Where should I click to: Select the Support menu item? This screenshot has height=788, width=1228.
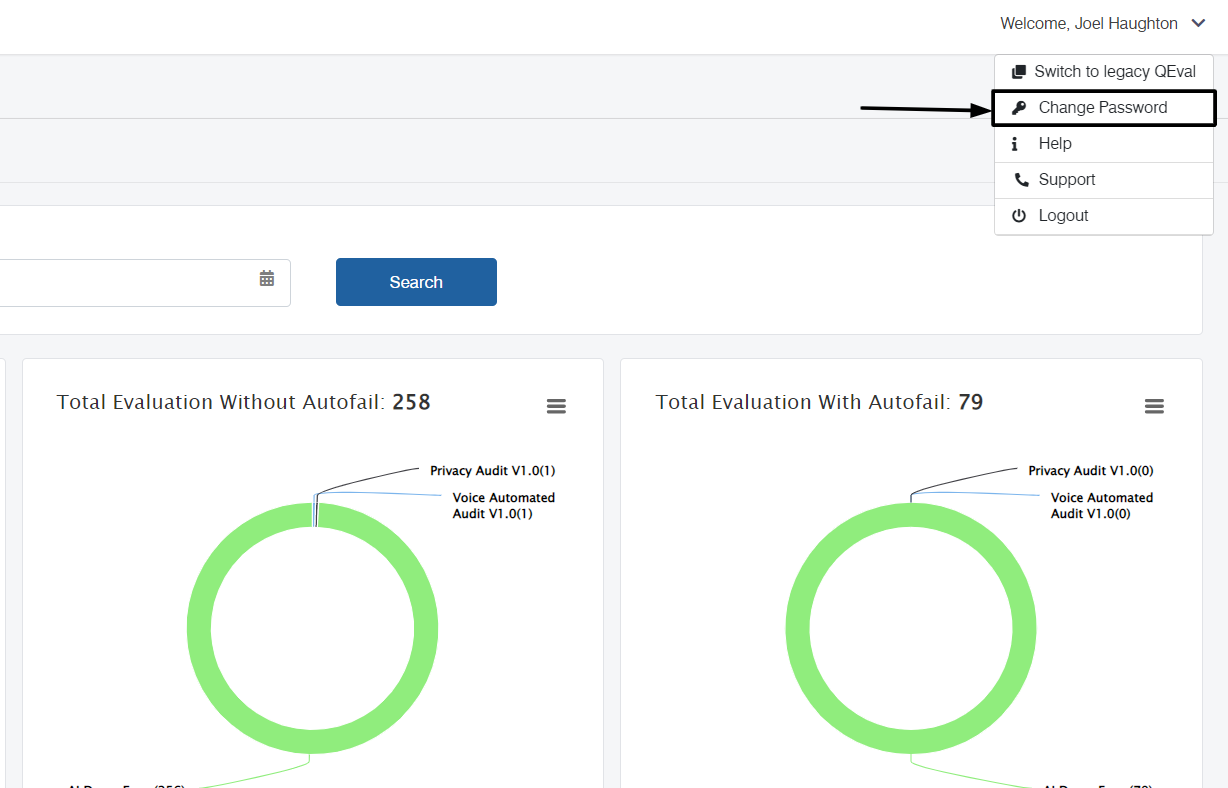click(1104, 180)
